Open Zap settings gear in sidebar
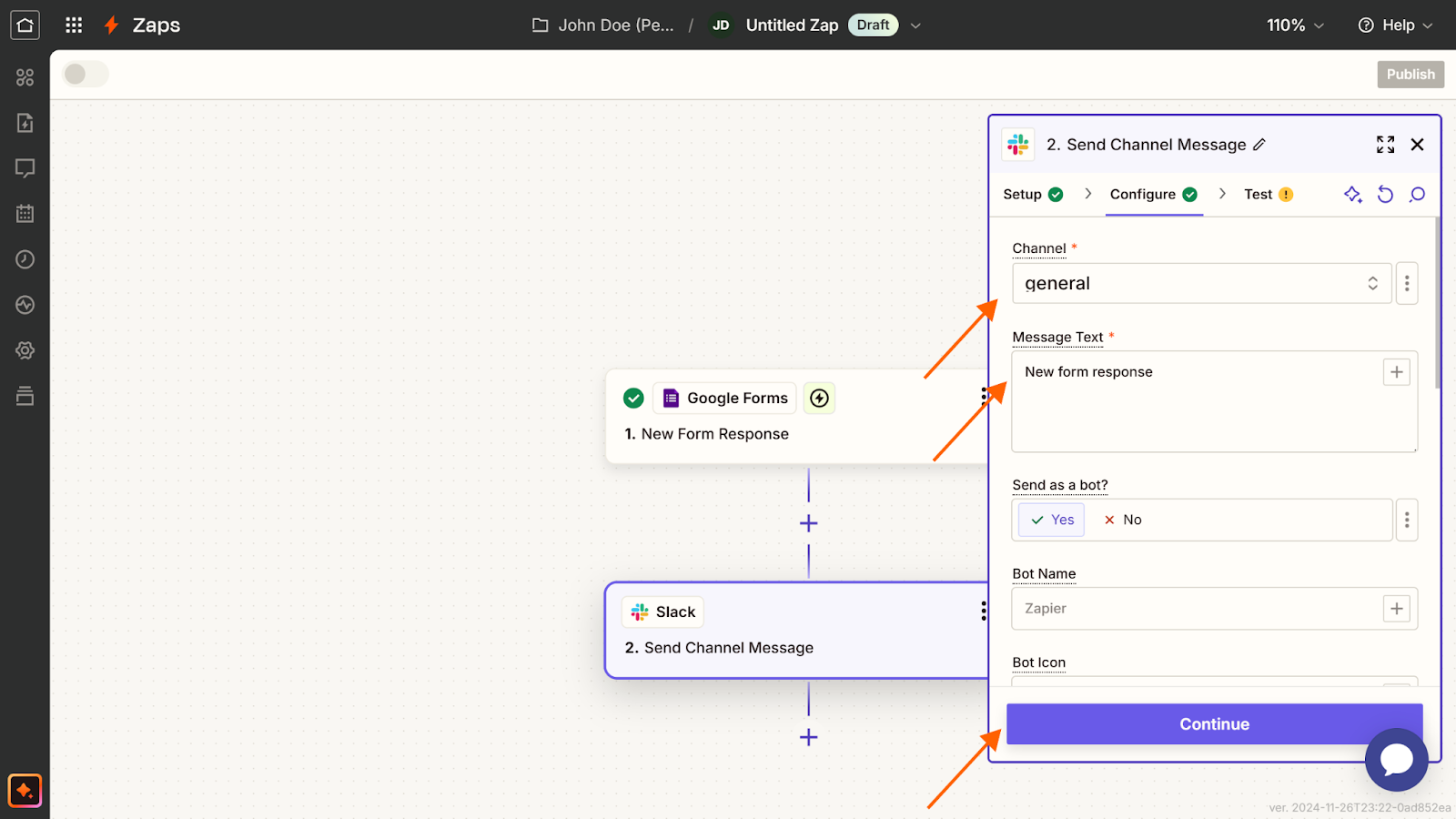This screenshot has width=1456, height=819. point(25,350)
